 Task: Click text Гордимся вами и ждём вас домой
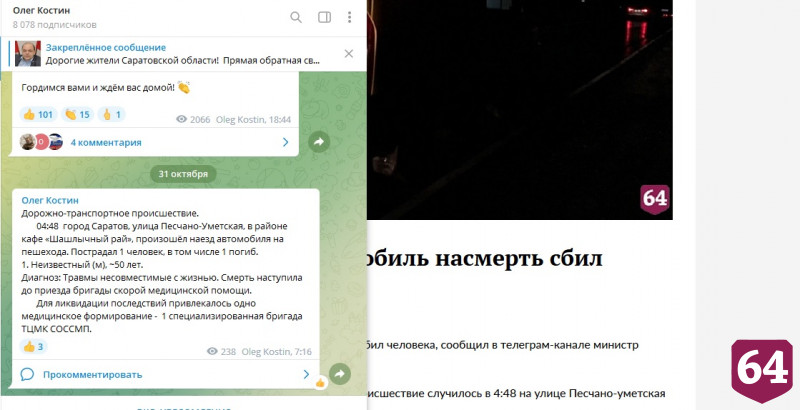98,88
